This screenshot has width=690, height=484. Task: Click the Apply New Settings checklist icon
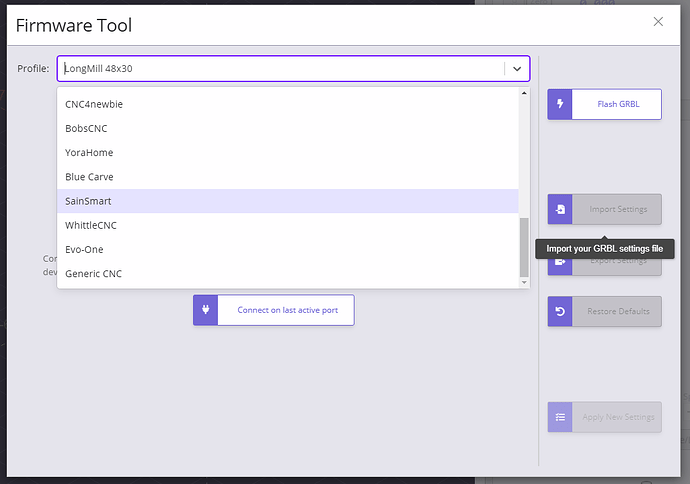pyautogui.click(x=560, y=417)
